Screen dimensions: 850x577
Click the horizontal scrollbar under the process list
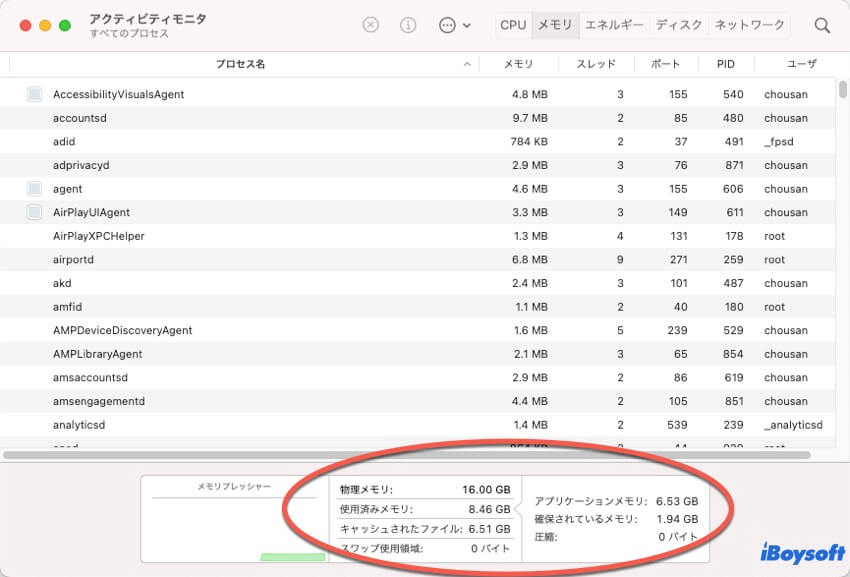[x=407, y=455]
